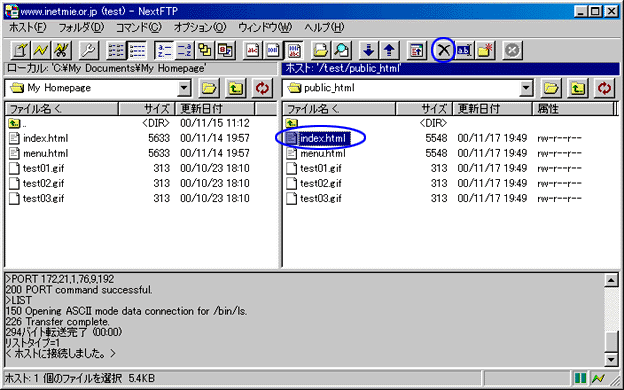Open the ホスト(F) menu

(27, 27)
